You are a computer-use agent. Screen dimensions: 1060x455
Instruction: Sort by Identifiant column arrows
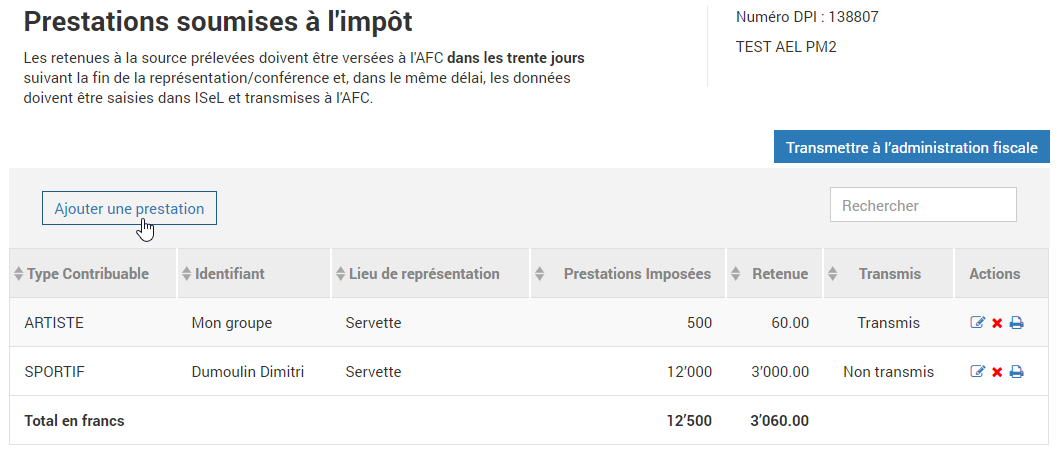[187, 274]
